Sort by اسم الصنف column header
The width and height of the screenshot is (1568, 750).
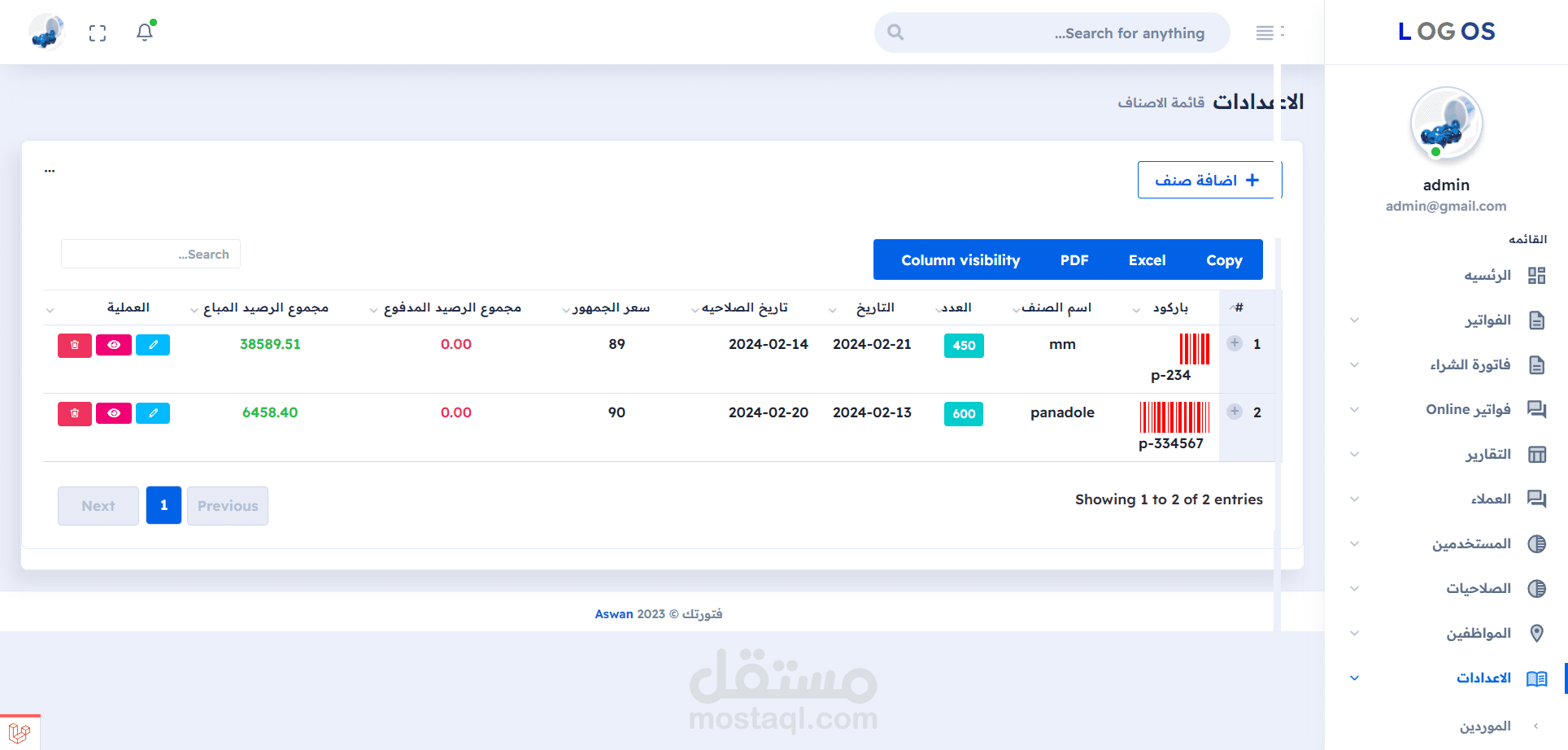1056,307
